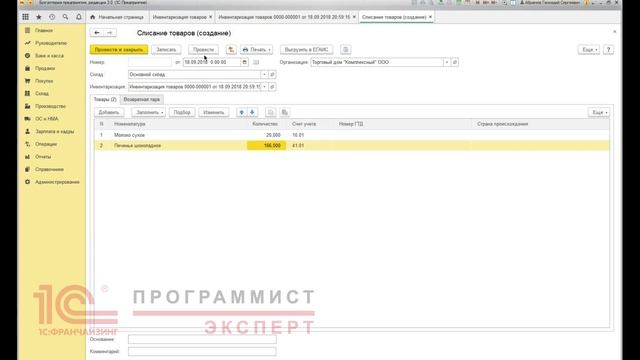Open Справочники section in sidebar
Viewport: 640px width, 360px height.
pos(49,169)
